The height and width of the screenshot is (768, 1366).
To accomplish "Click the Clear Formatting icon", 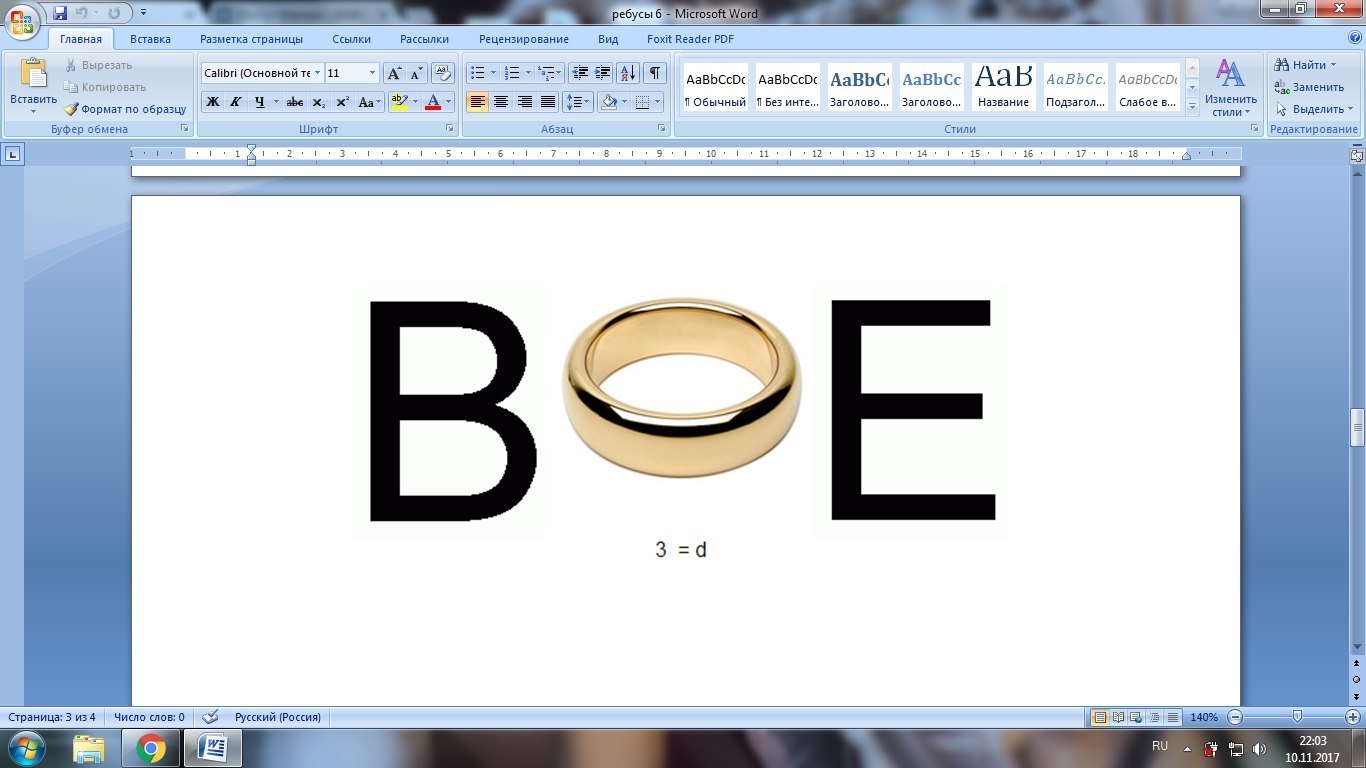I will pos(443,73).
